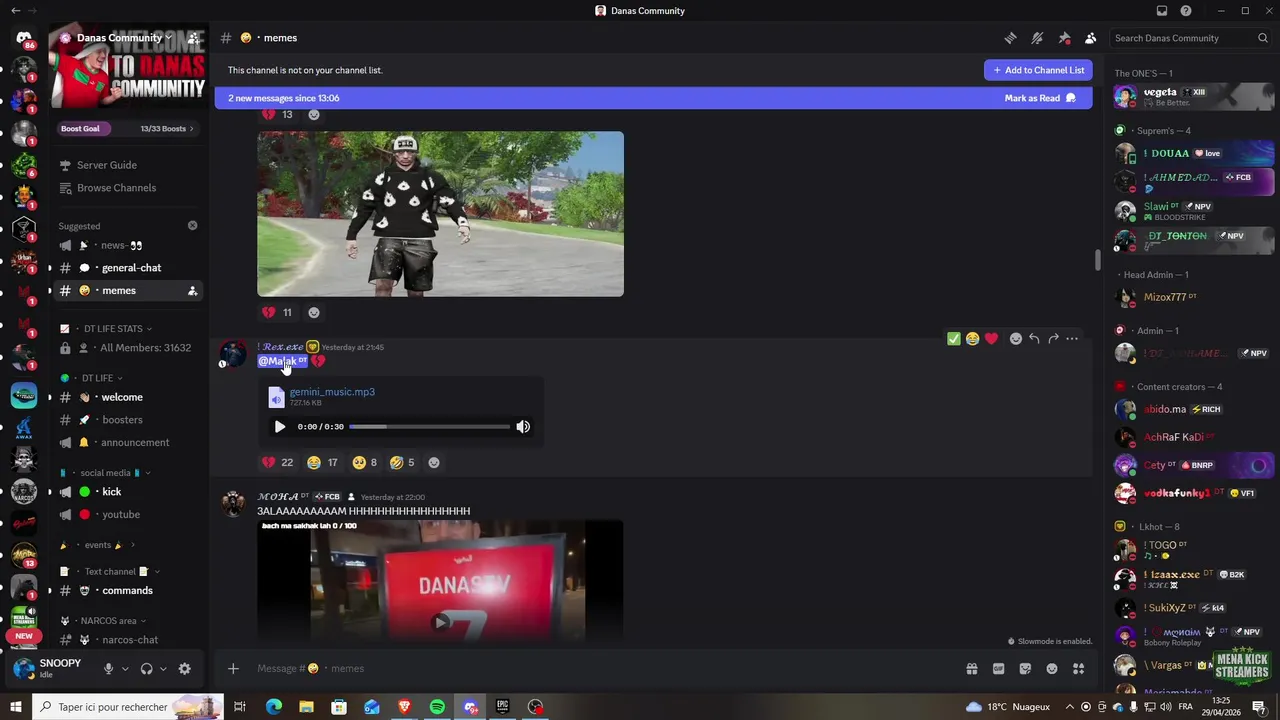Click Mark as Read button

pyautogui.click(x=1040, y=98)
